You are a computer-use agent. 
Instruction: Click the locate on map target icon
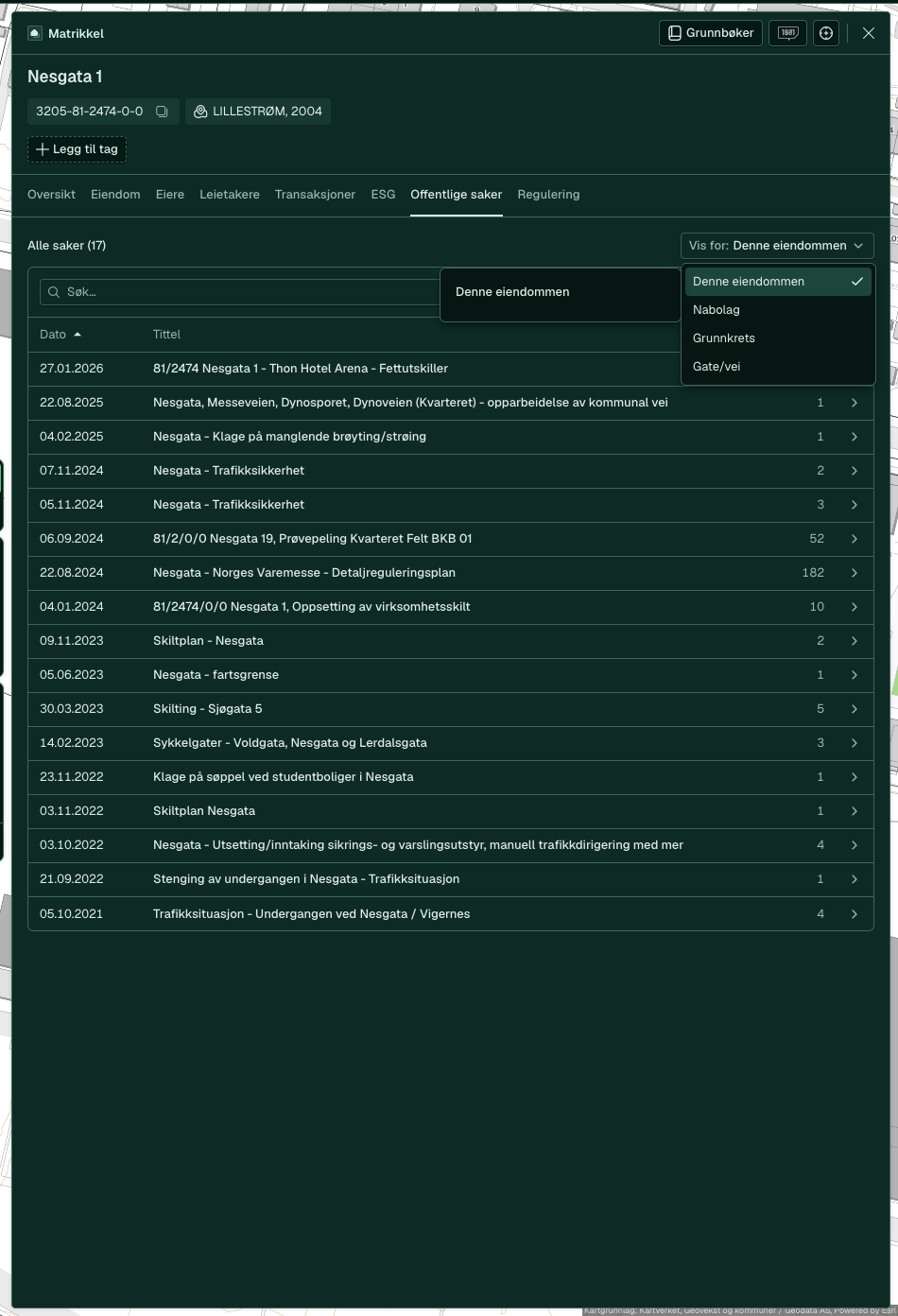click(826, 33)
